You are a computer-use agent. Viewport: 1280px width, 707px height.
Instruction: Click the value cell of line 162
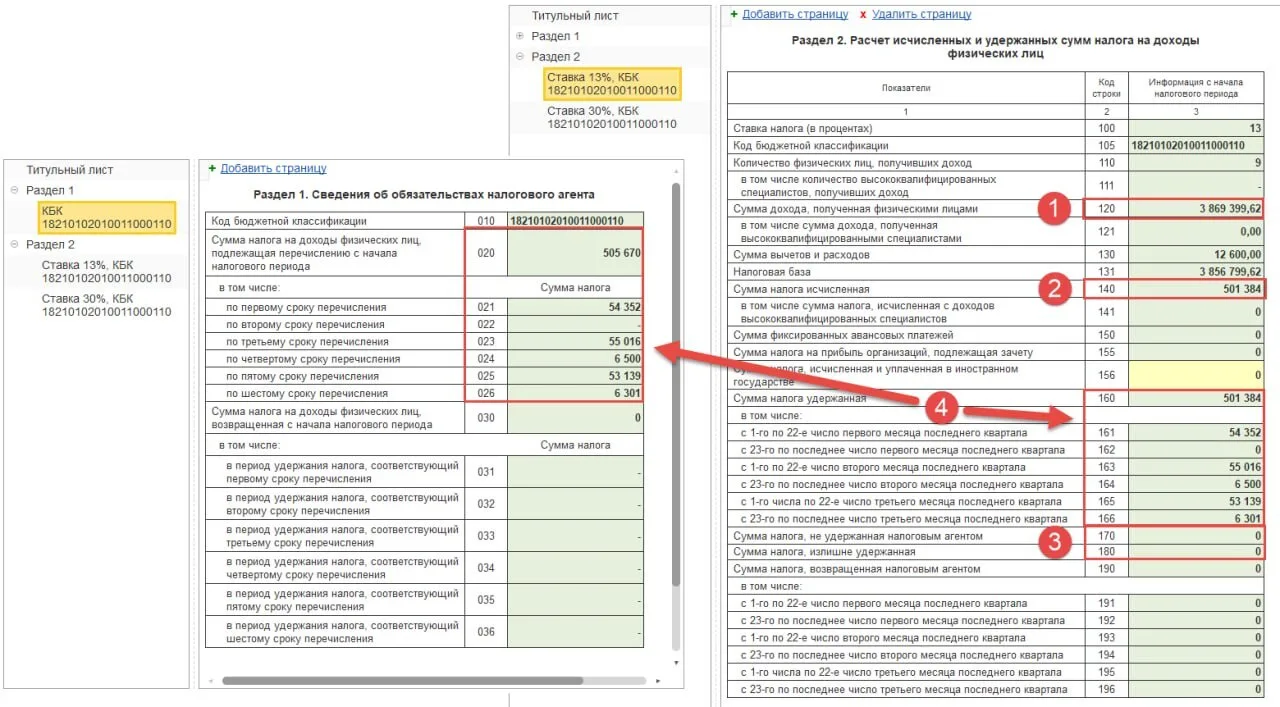click(x=1197, y=450)
